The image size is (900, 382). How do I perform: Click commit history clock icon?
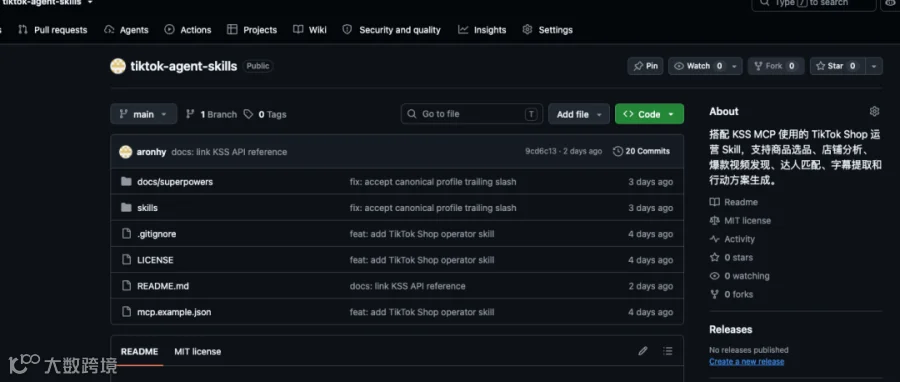pyautogui.click(x=618, y=151)
